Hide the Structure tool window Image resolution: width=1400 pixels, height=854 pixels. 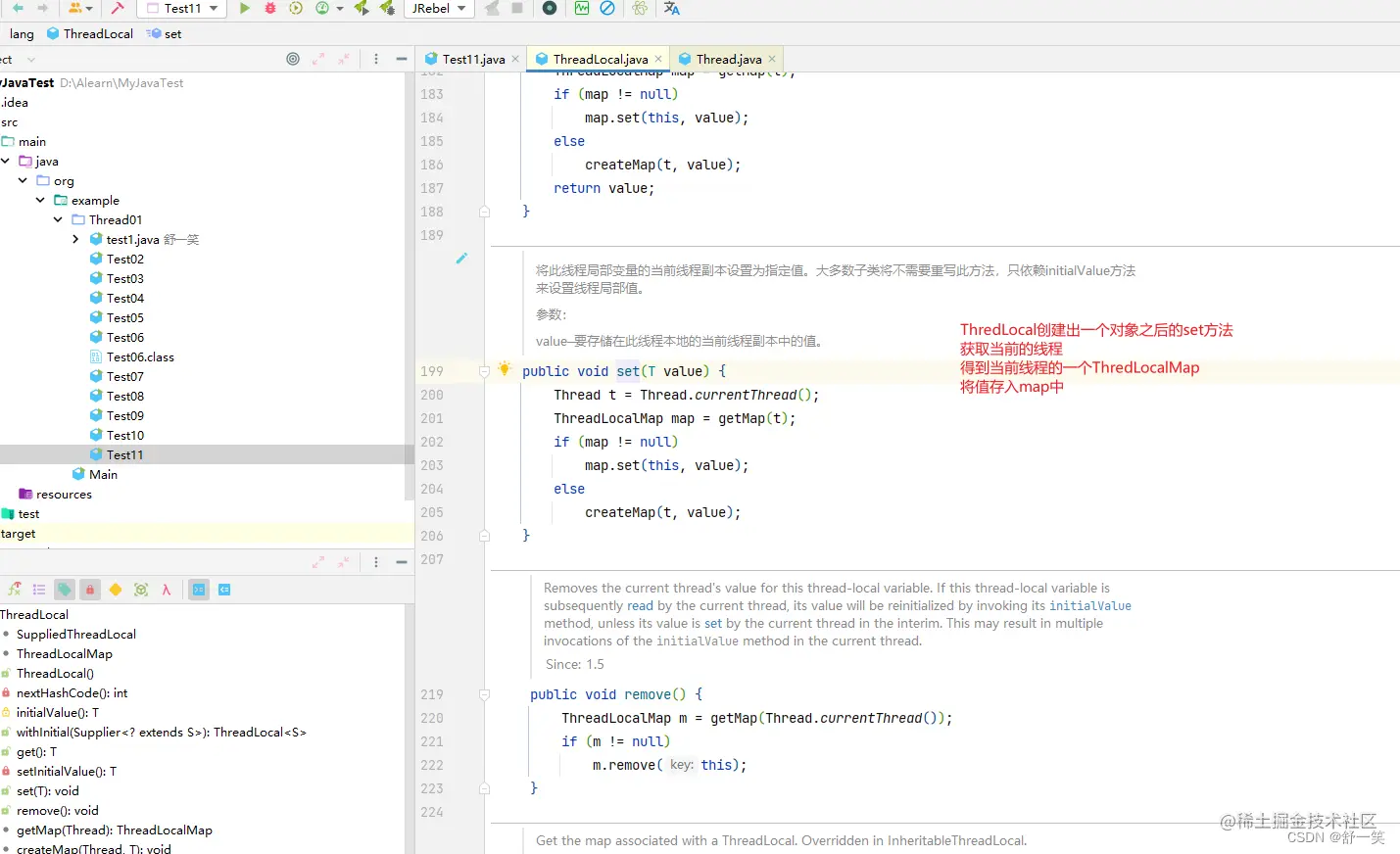(x=402, y=562)
